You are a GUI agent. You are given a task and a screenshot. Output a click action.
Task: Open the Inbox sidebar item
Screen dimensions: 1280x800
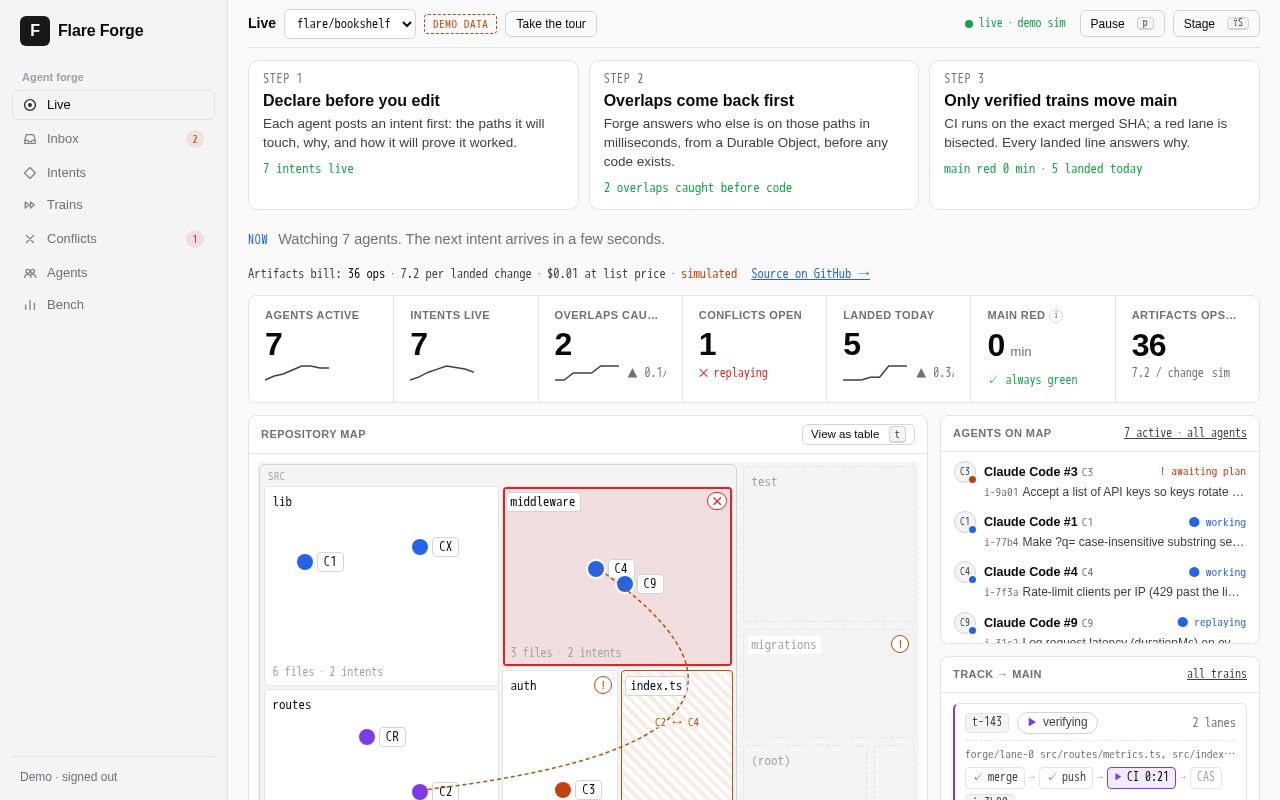click(113, 139)
